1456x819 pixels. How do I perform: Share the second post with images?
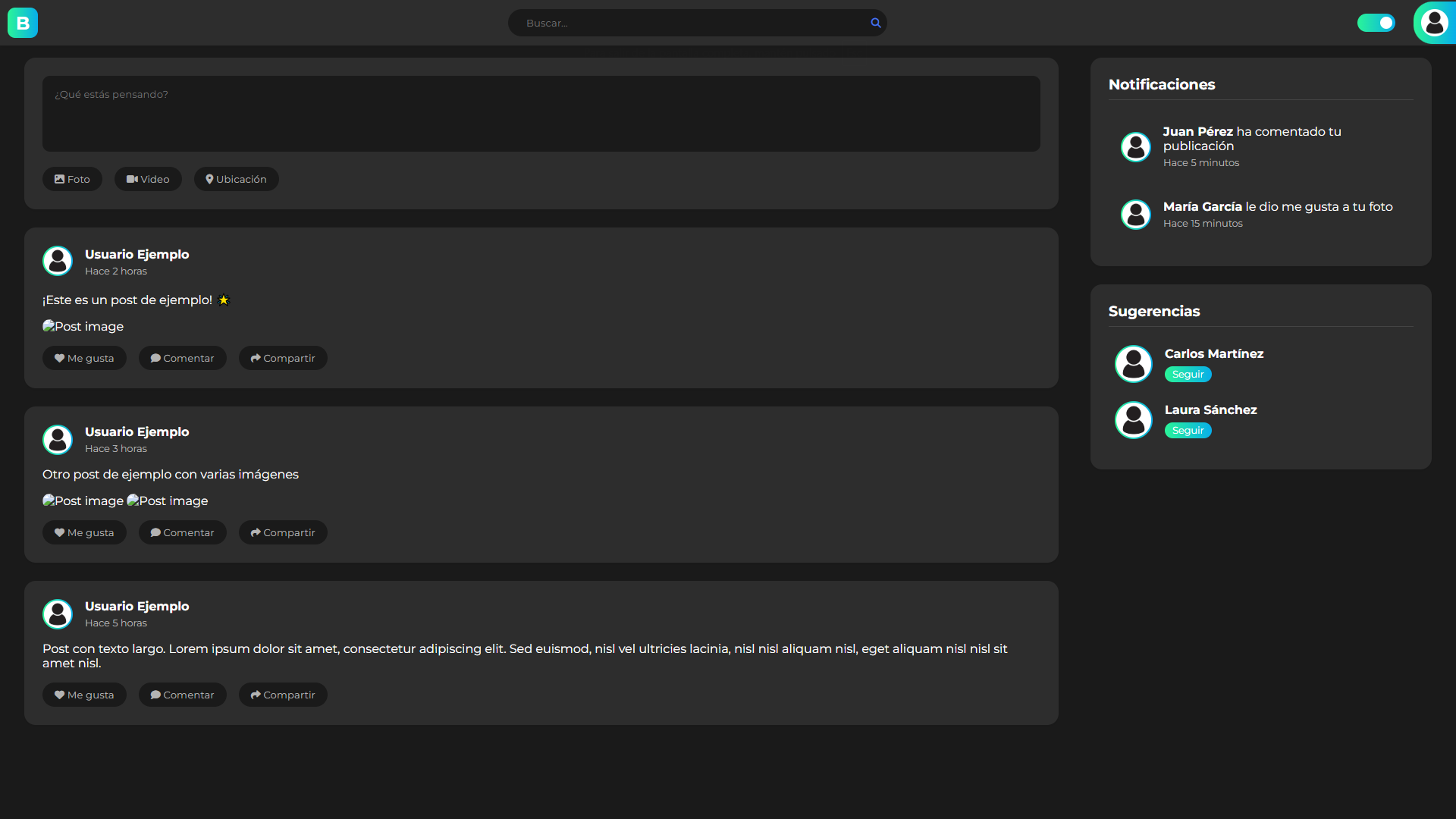pos(282,532)
